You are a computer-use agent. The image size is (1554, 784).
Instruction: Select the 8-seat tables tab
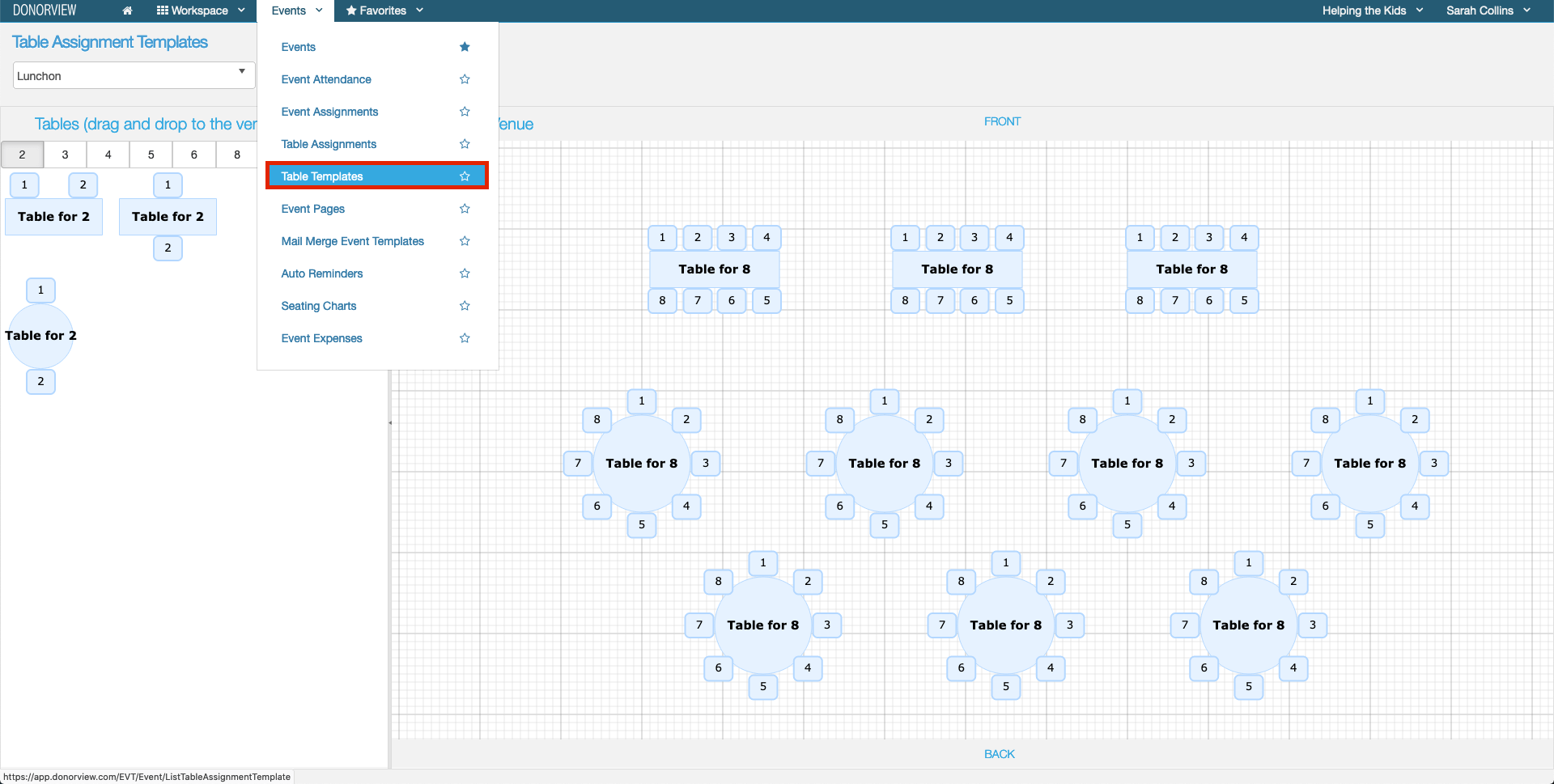pyautogui.click(x=236, y=155)
